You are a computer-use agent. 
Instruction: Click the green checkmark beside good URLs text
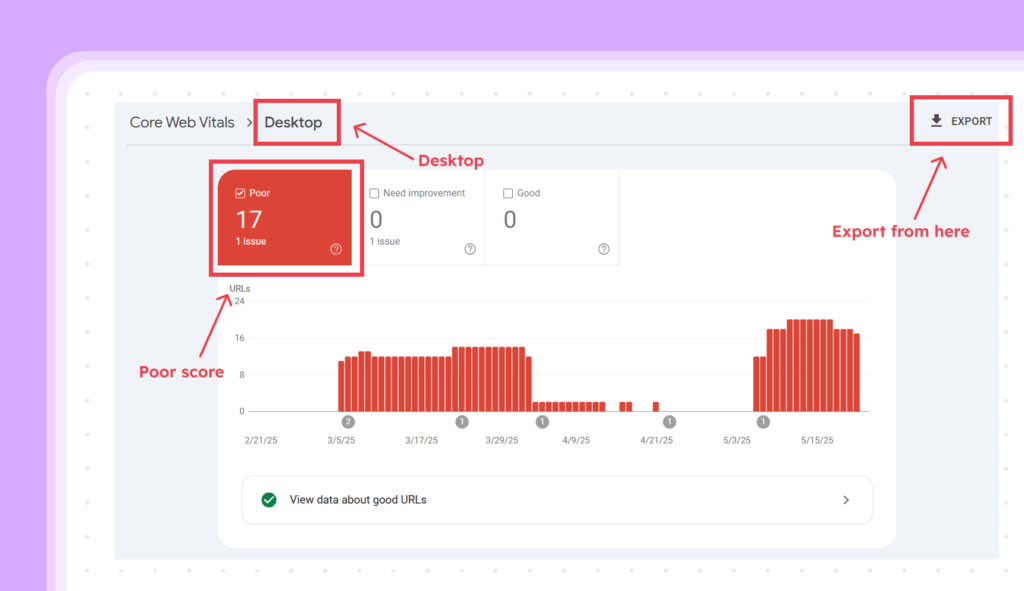(x=268, y=499)
